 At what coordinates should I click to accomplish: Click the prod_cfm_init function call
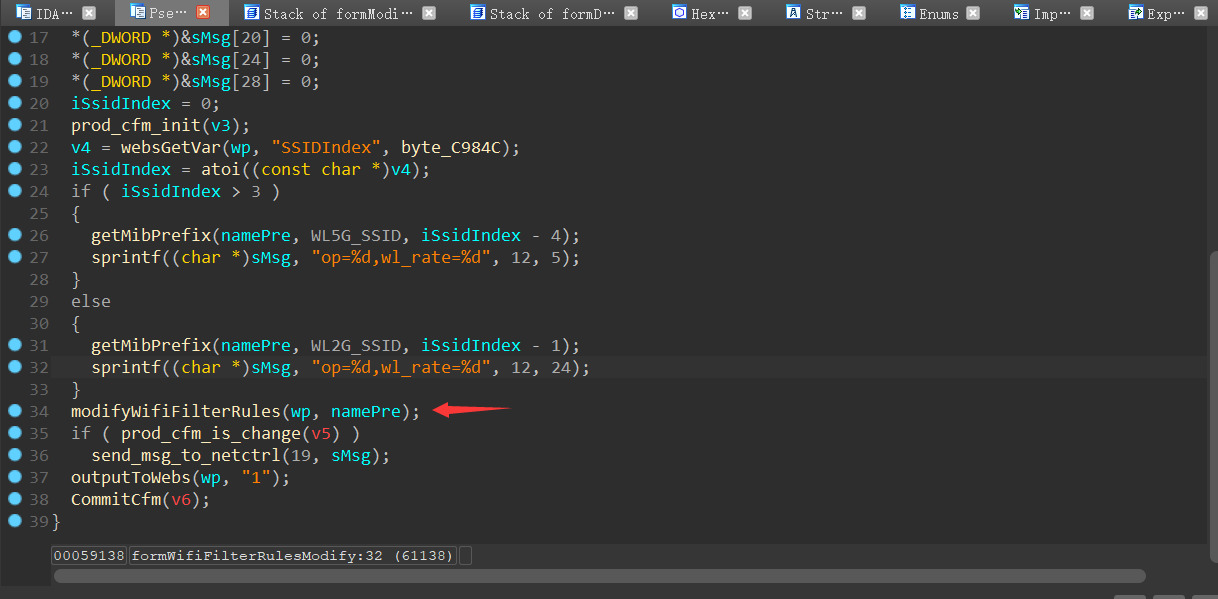click(136, 125)
